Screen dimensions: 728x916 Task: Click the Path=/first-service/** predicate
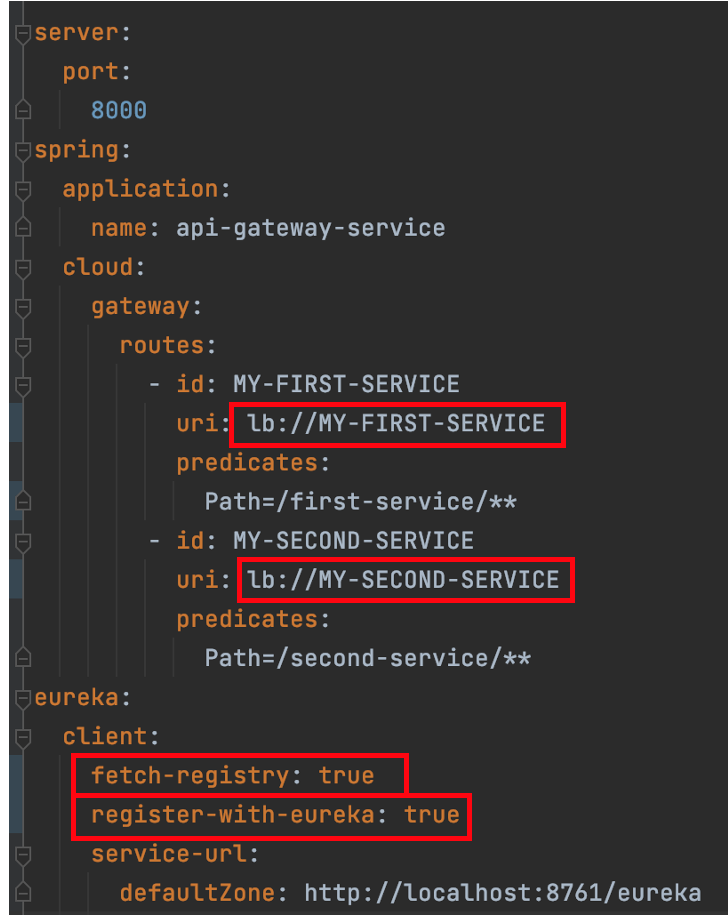click(x=360, y=502)
